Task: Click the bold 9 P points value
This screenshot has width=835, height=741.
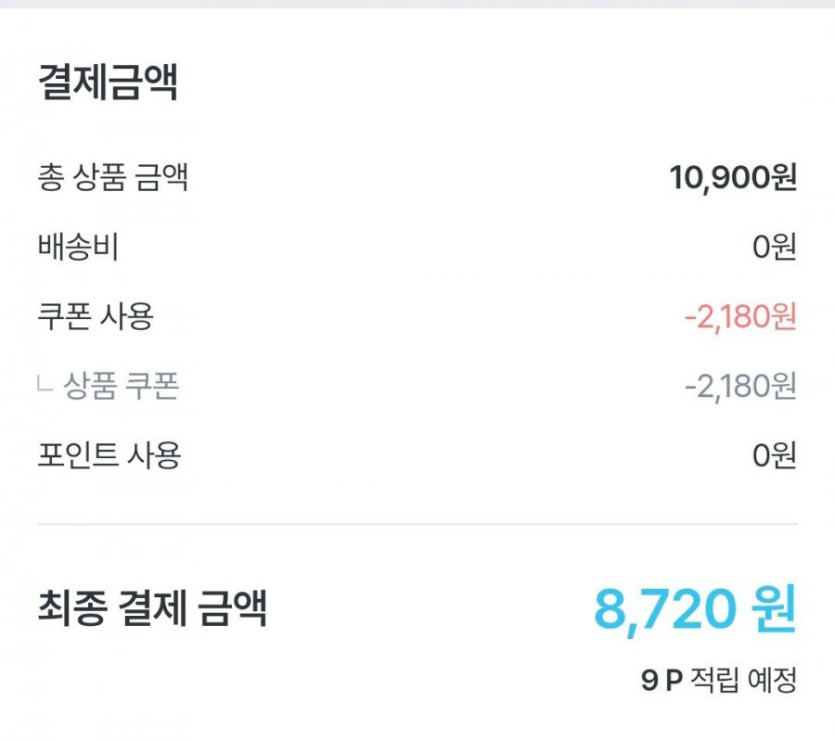Action: [661, 681]
